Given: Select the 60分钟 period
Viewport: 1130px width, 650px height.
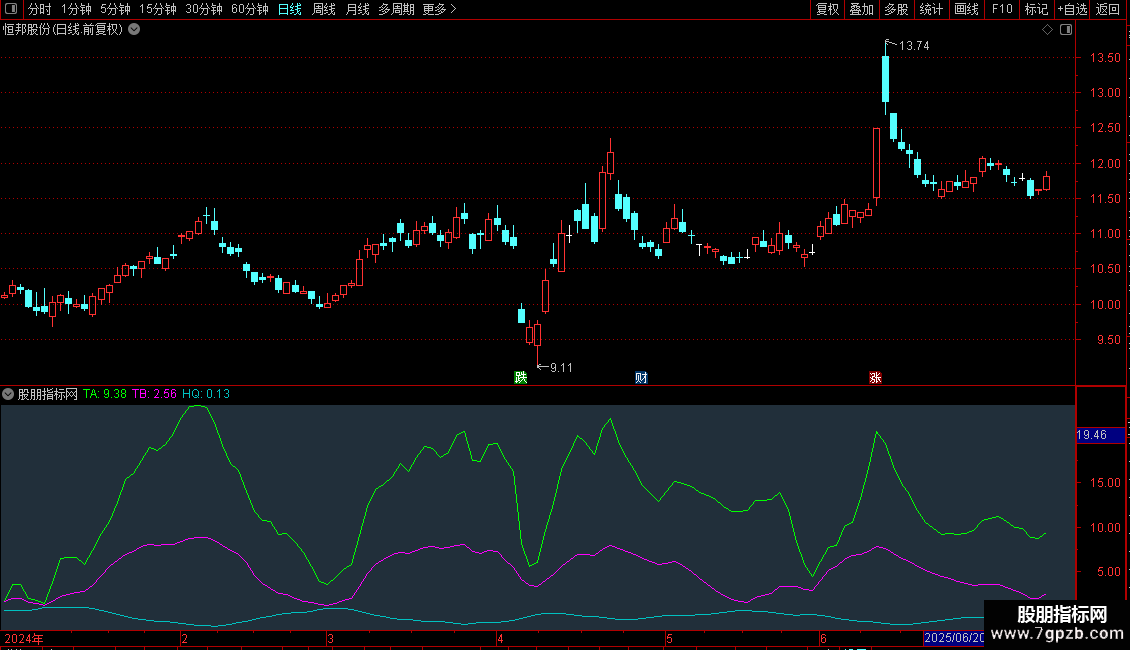Looking at the screenshot, I should (250, 9).
